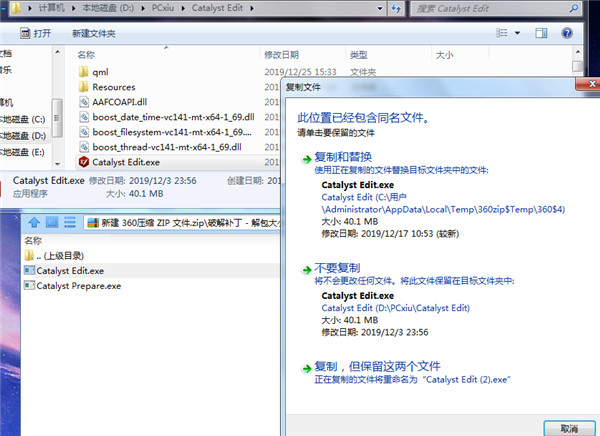This screenshot has width=600, height=436.
Task: Click the zip path field in 360压缩
Action: point(183,222)
